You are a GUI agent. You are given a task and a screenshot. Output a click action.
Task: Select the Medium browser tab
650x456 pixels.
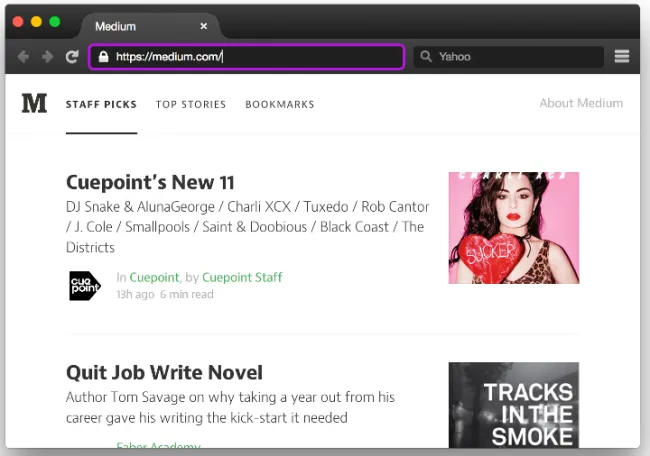pyautogui.click(x=150, y=26)
